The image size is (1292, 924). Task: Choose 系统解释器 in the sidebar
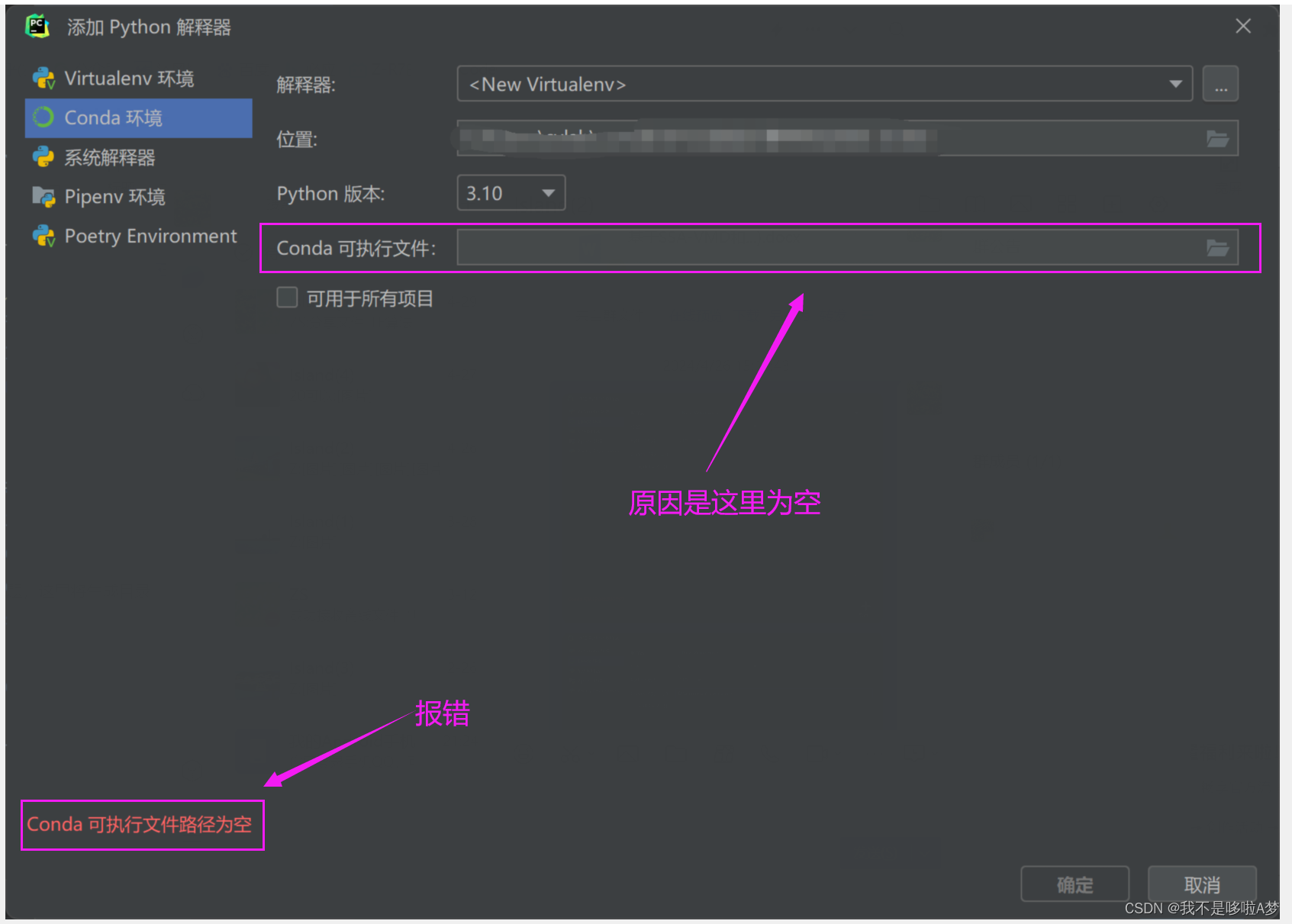(138, 157)
